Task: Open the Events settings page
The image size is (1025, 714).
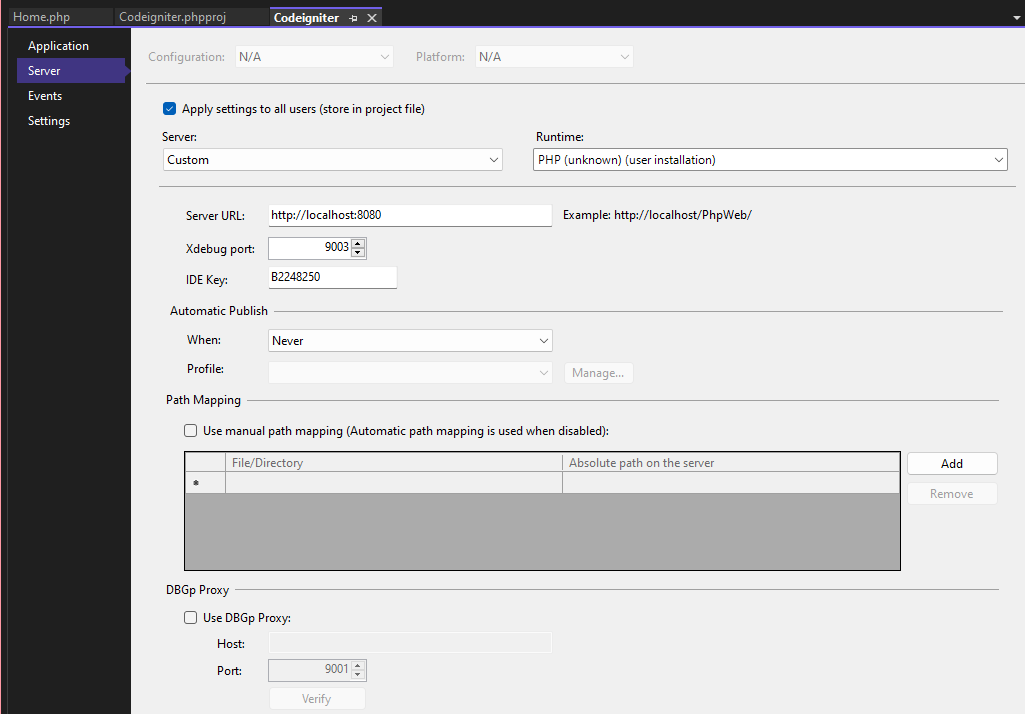Action: point(45,96)
